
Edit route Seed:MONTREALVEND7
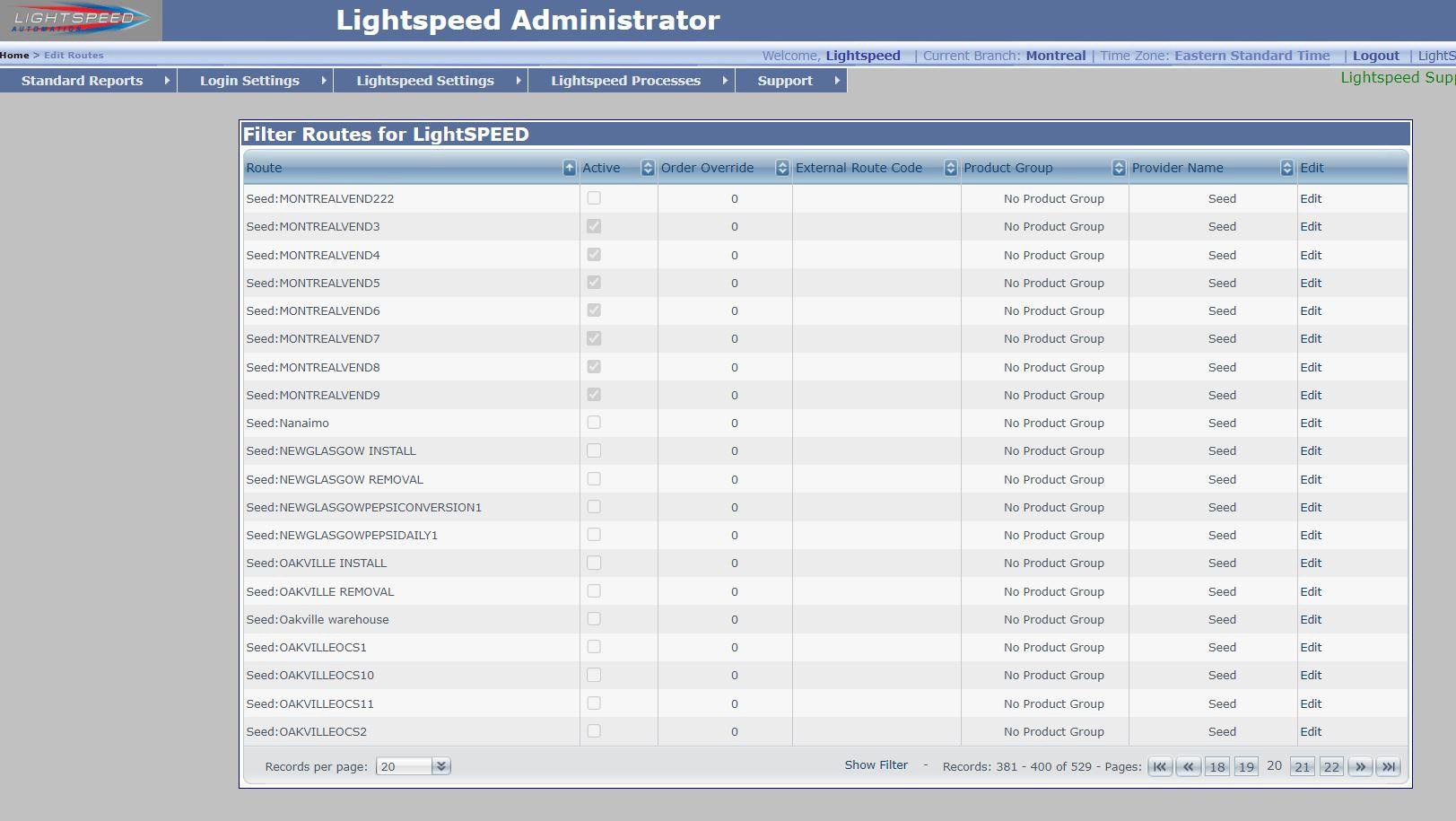click(1311, 338)
